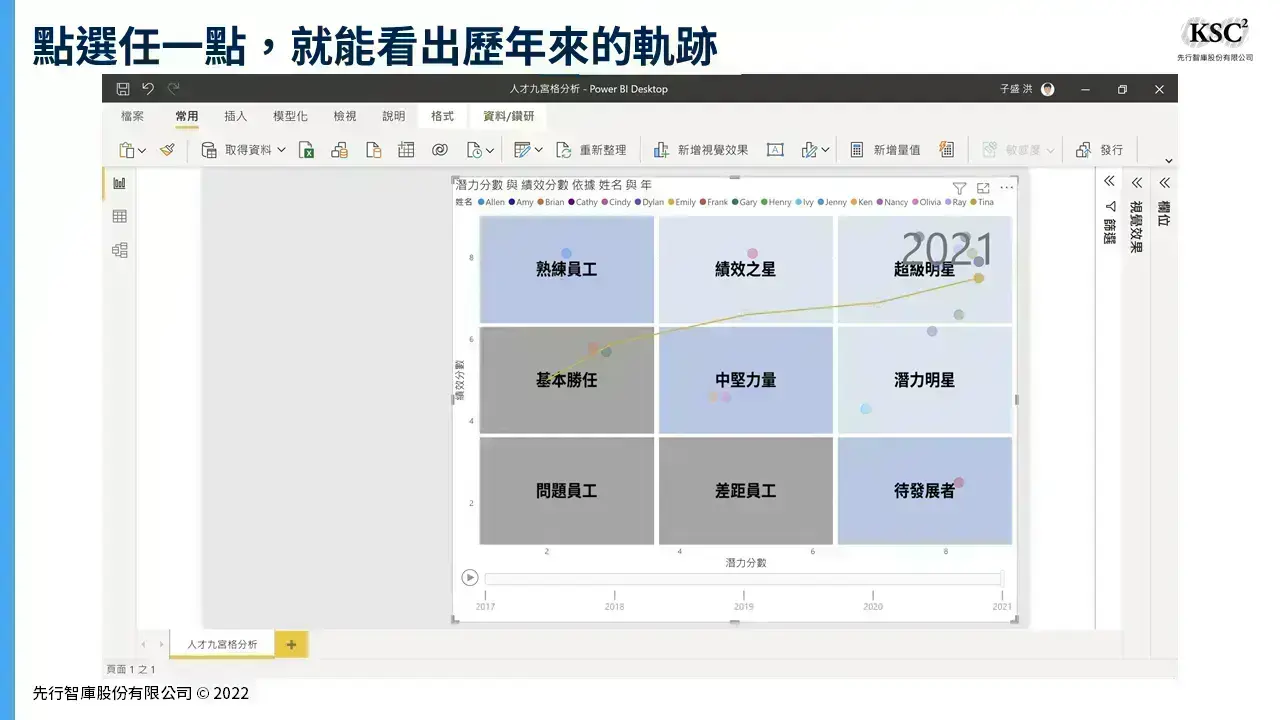Click the page navigation right arrow
The width and height of the screenshot is (1280, 720).
[161, 645]
